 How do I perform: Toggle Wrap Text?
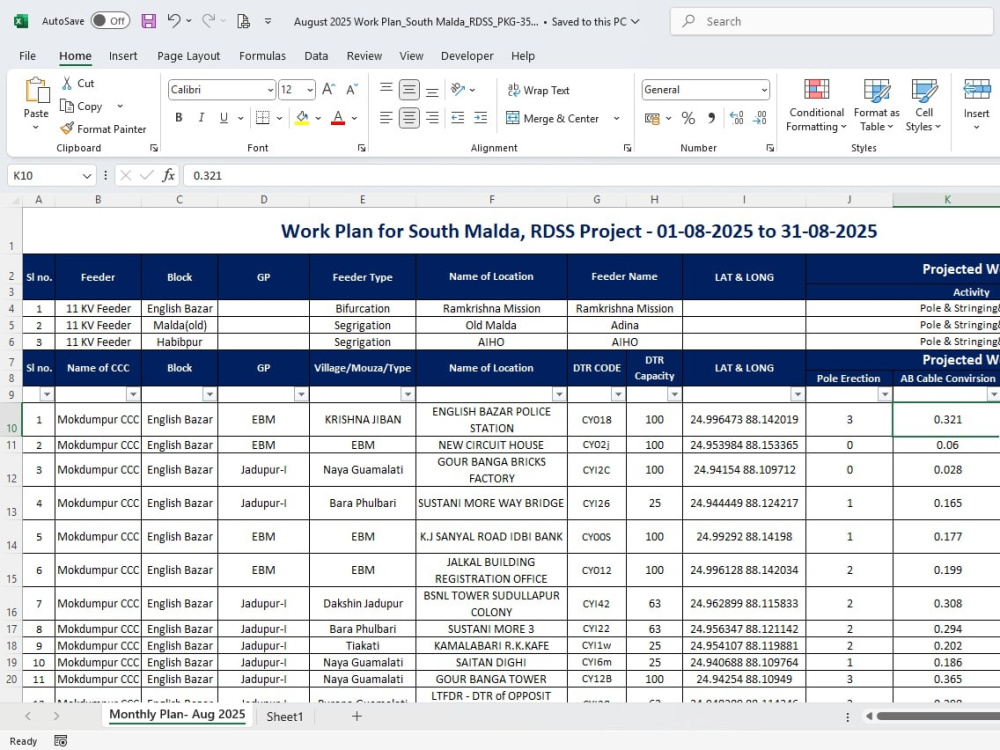click(x=539, y=90)
